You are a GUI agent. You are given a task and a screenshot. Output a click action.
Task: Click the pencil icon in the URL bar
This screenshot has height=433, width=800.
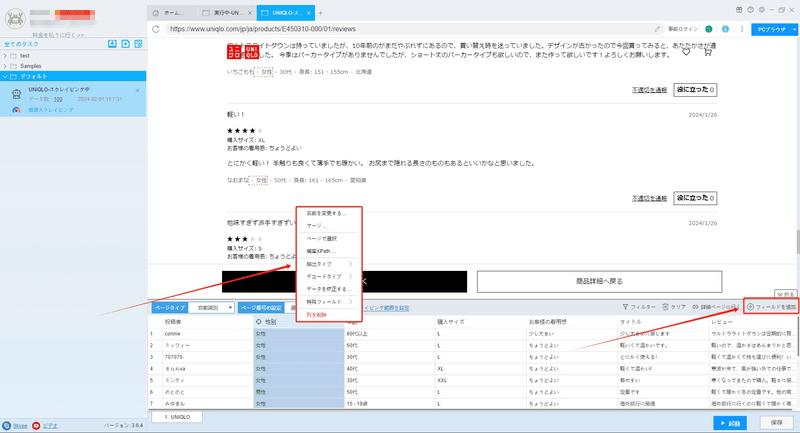tap(657, 29)
